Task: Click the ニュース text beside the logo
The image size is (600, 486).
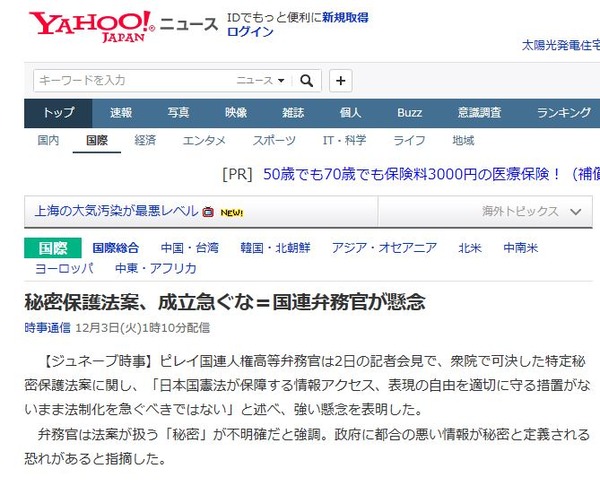Action: [189, 24]
